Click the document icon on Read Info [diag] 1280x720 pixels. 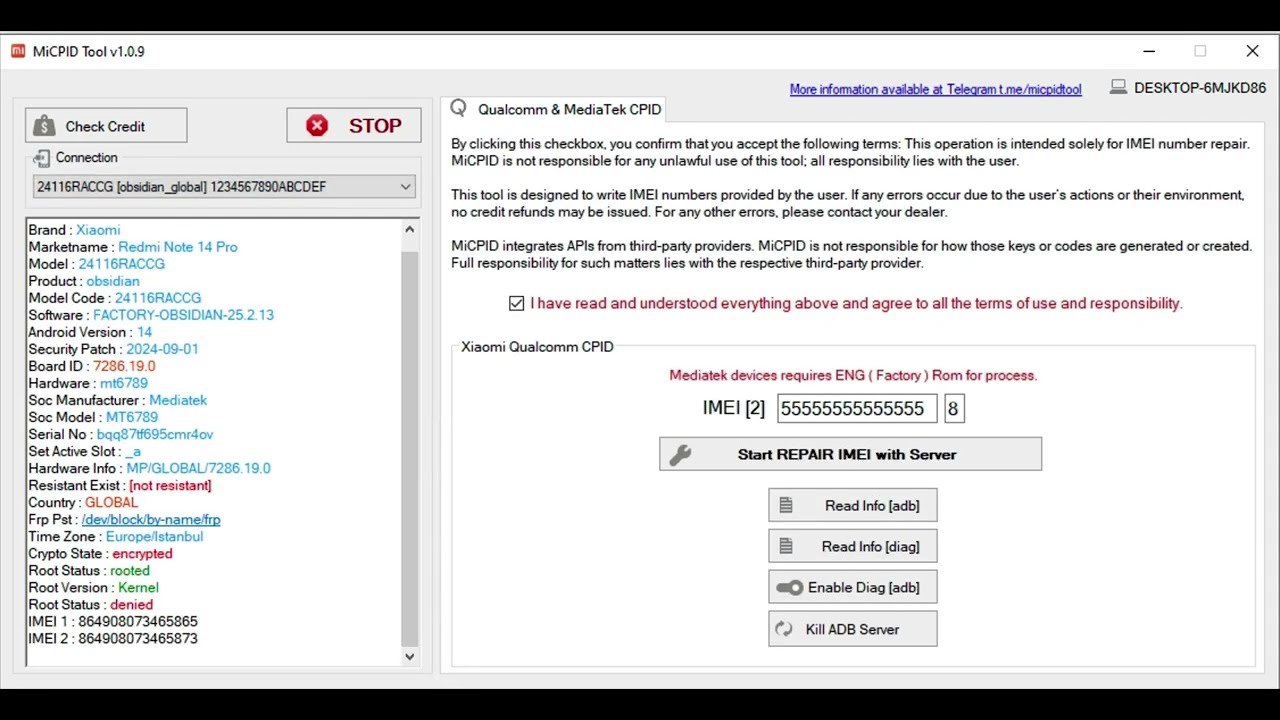point(786,547)
